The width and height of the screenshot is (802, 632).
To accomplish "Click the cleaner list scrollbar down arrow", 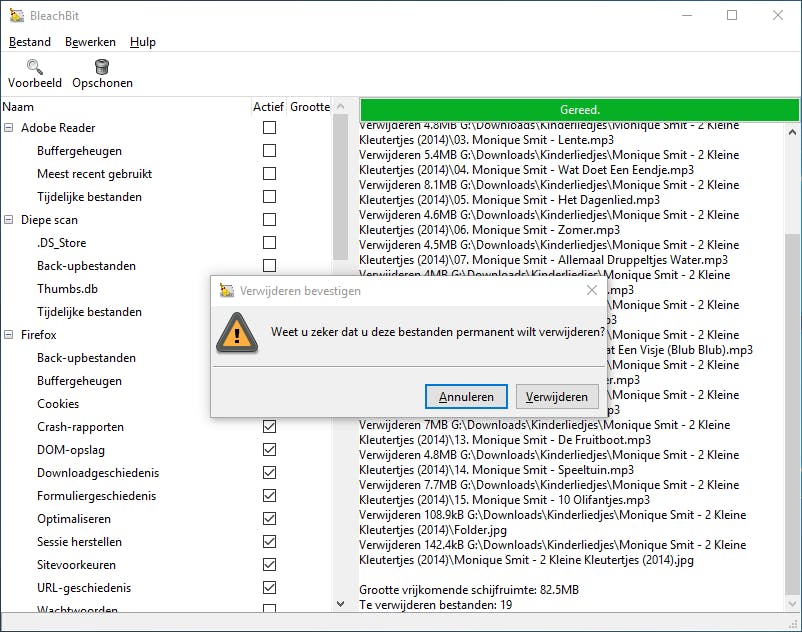I will (x=341, y=604).
